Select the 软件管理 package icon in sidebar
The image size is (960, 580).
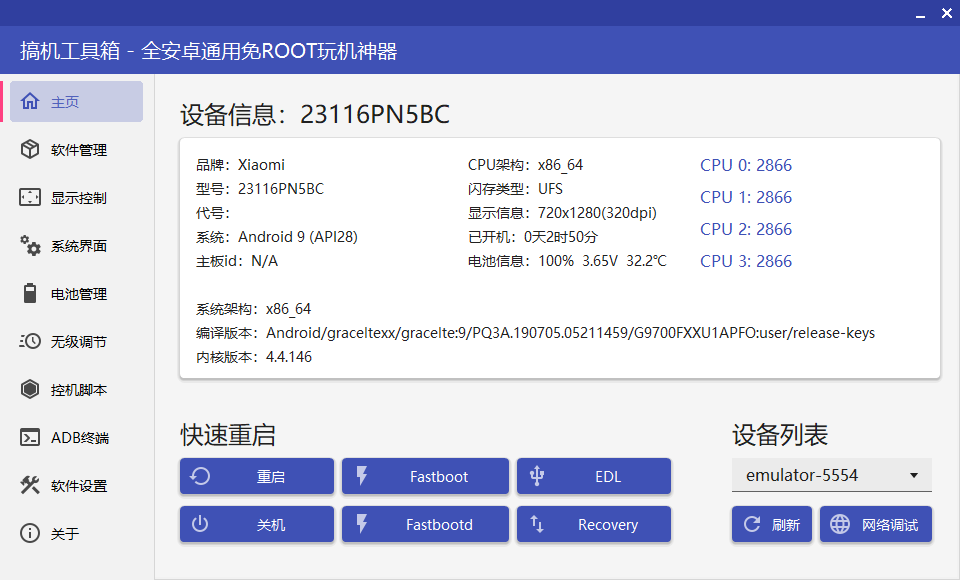point(30,149)
